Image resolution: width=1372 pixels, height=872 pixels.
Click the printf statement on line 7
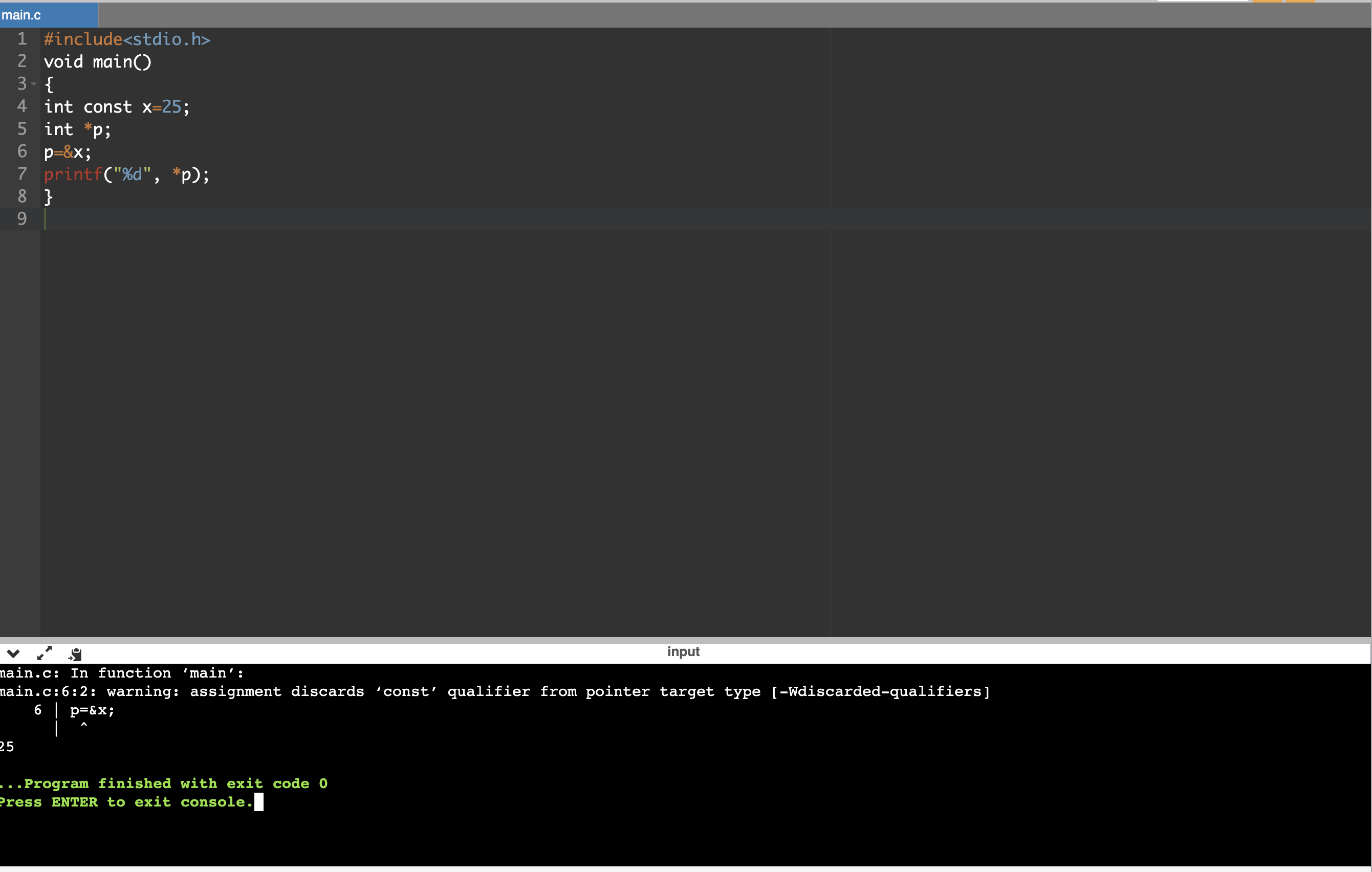point(126,175)
